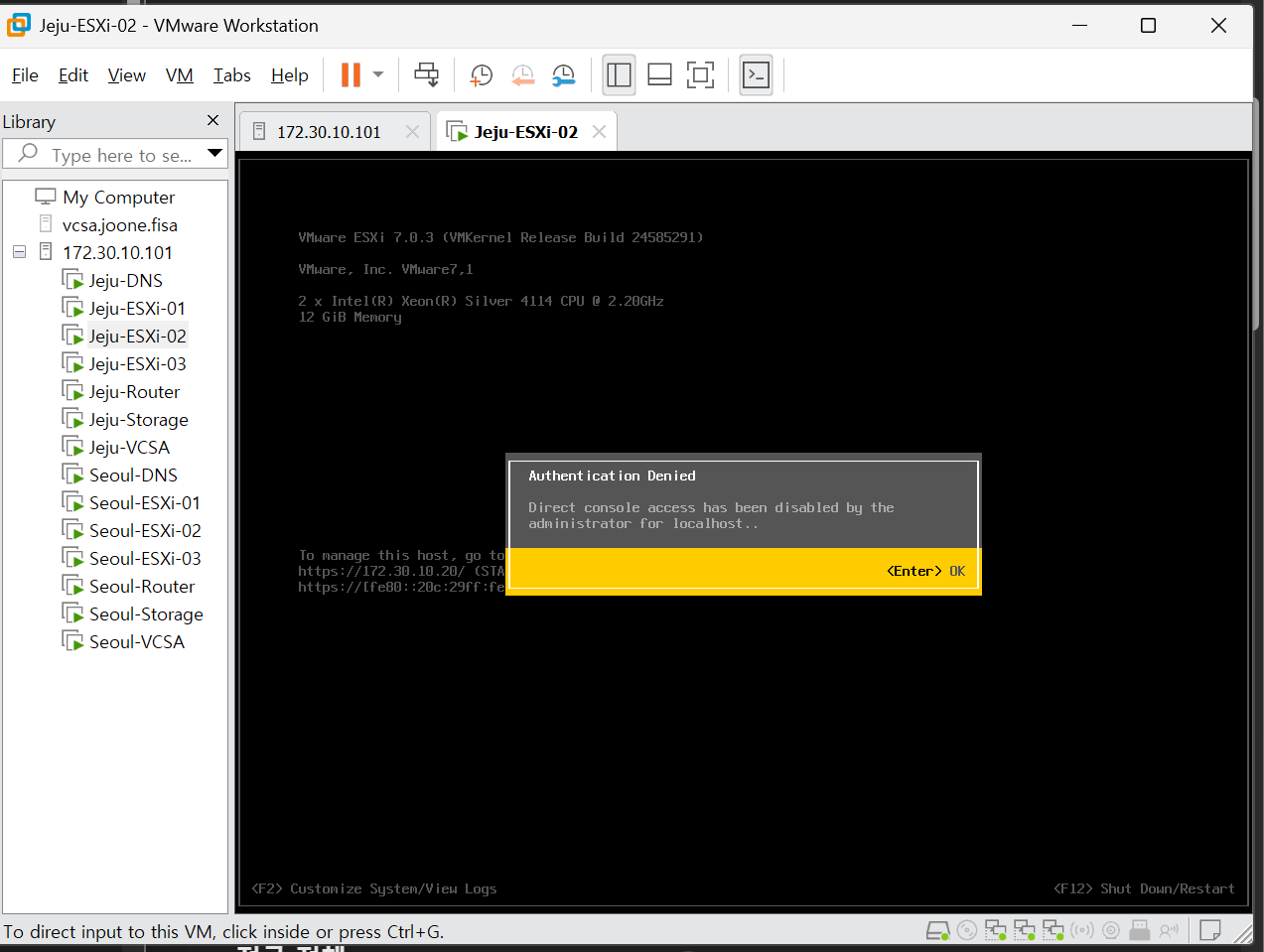This screenshot has height=952, width=1264.
Task: Select the Seoul-ESXi-01 virtual machine
Action: pos(145,503)
